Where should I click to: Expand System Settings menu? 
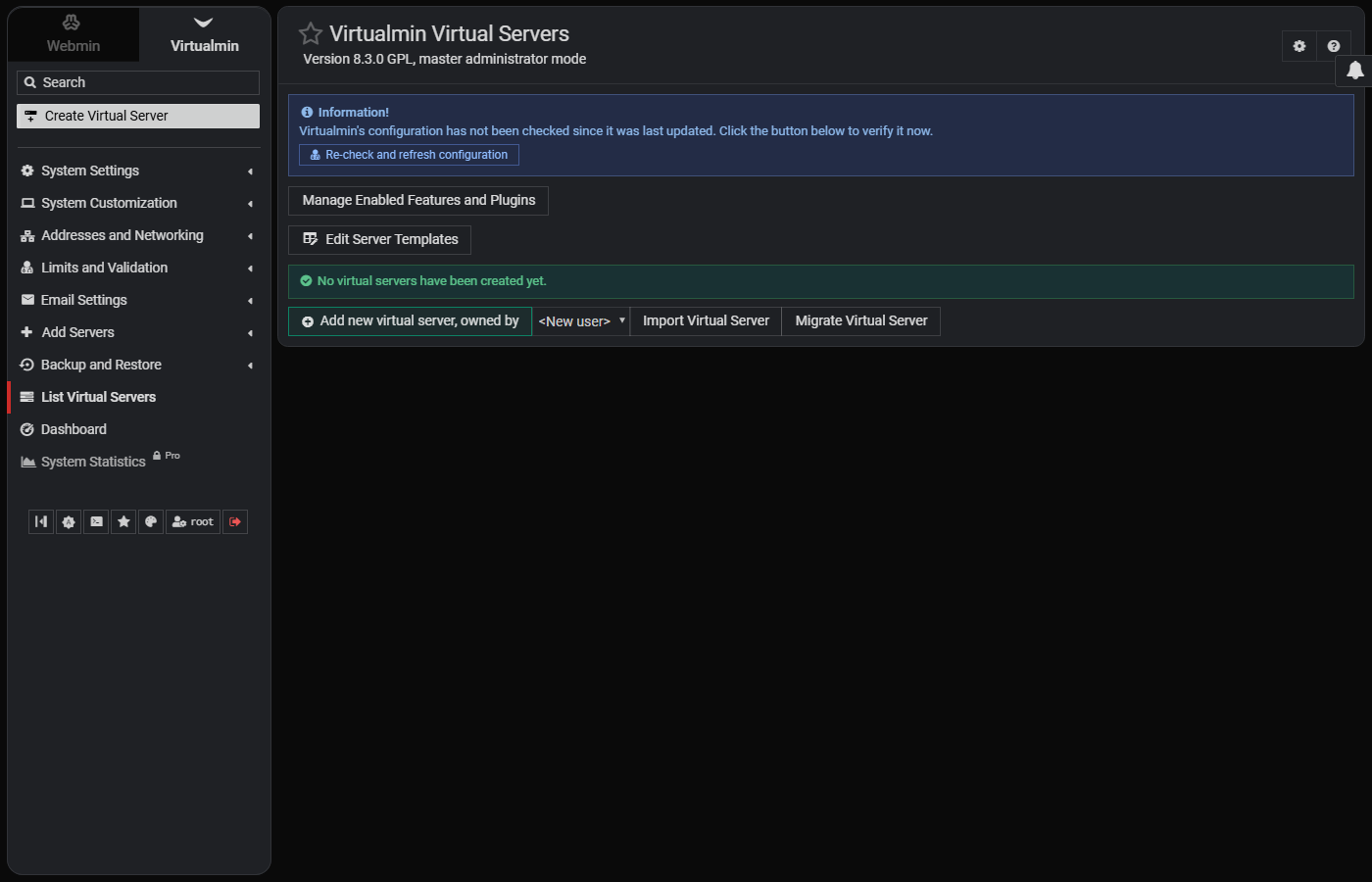click(x=138, y=171)
